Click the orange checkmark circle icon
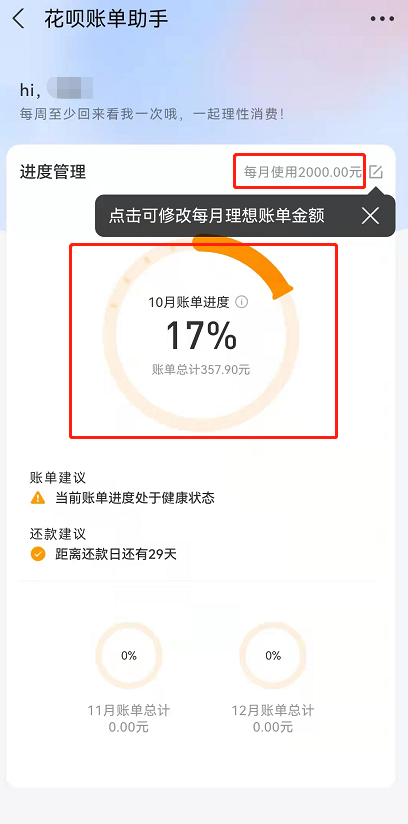Image resolution: width=408 pixels, height=824 pixels. point(38,554)
